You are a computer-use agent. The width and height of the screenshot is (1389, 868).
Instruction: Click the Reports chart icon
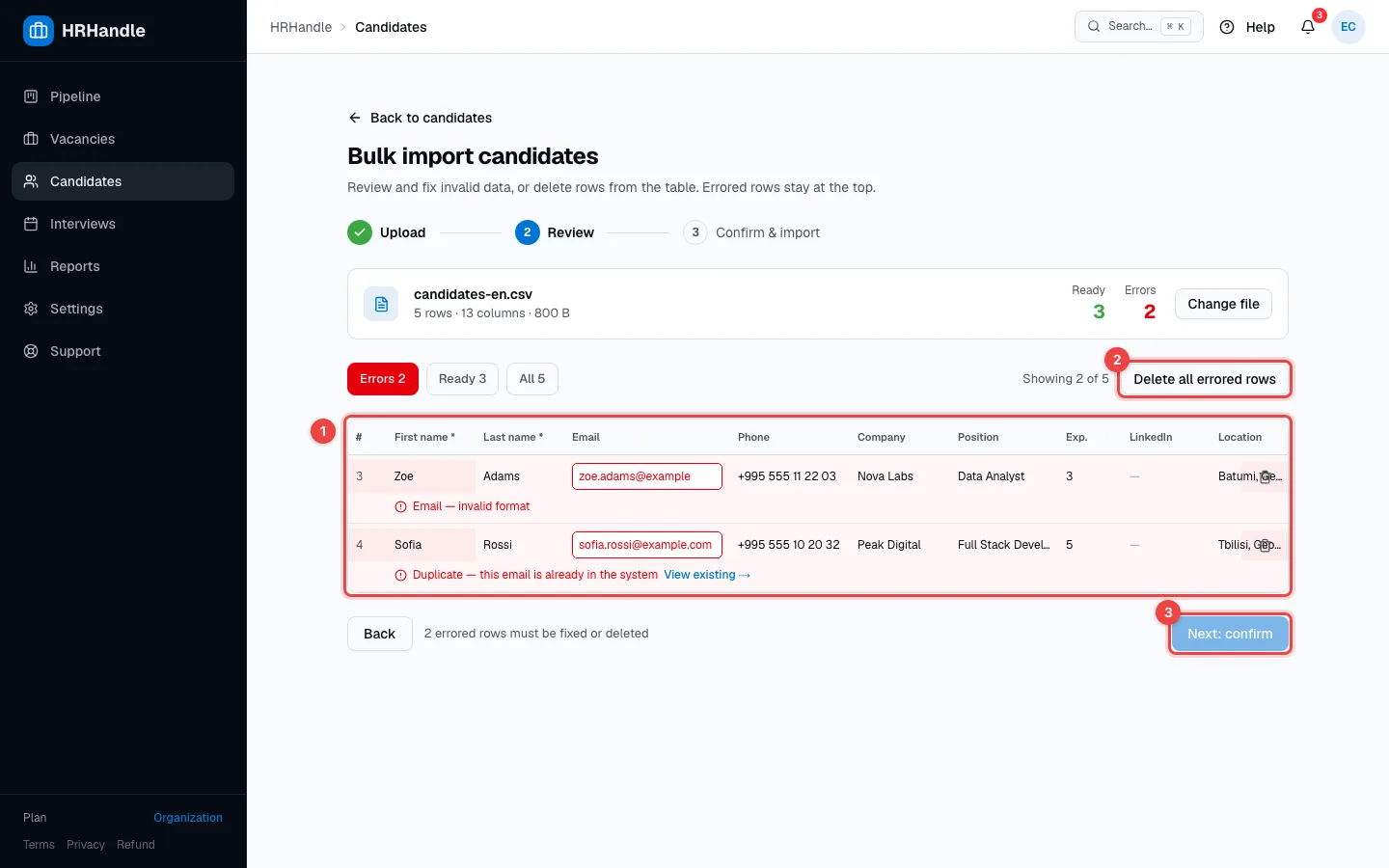click(x=31, y=266)
